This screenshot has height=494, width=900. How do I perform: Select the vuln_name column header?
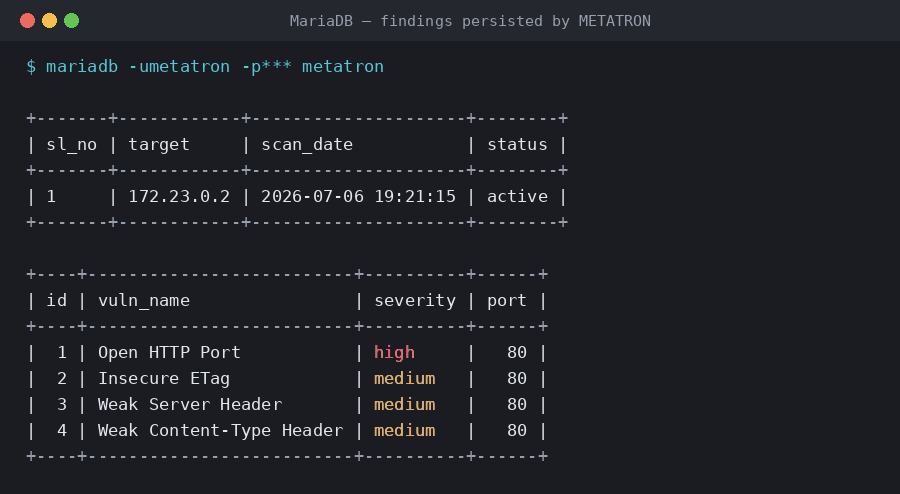143,301
